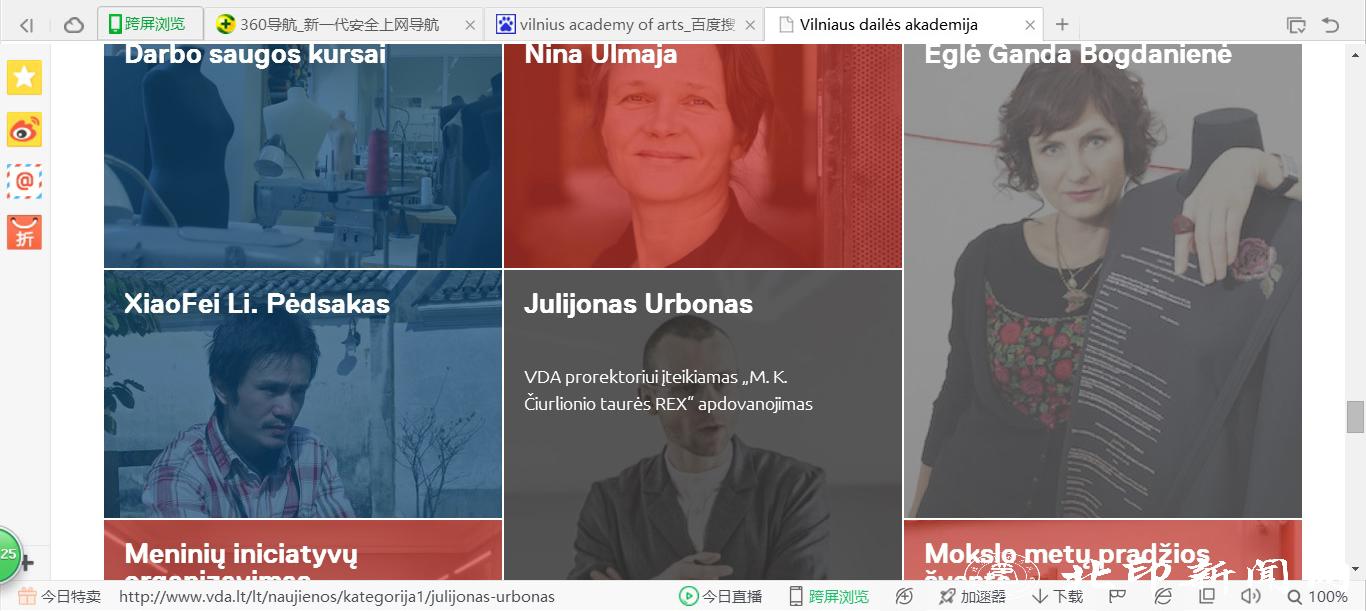Open the Nina Ulmaja portrait tile
The height and width of the screenshot is (611, 1366).
tap(703, 156)
